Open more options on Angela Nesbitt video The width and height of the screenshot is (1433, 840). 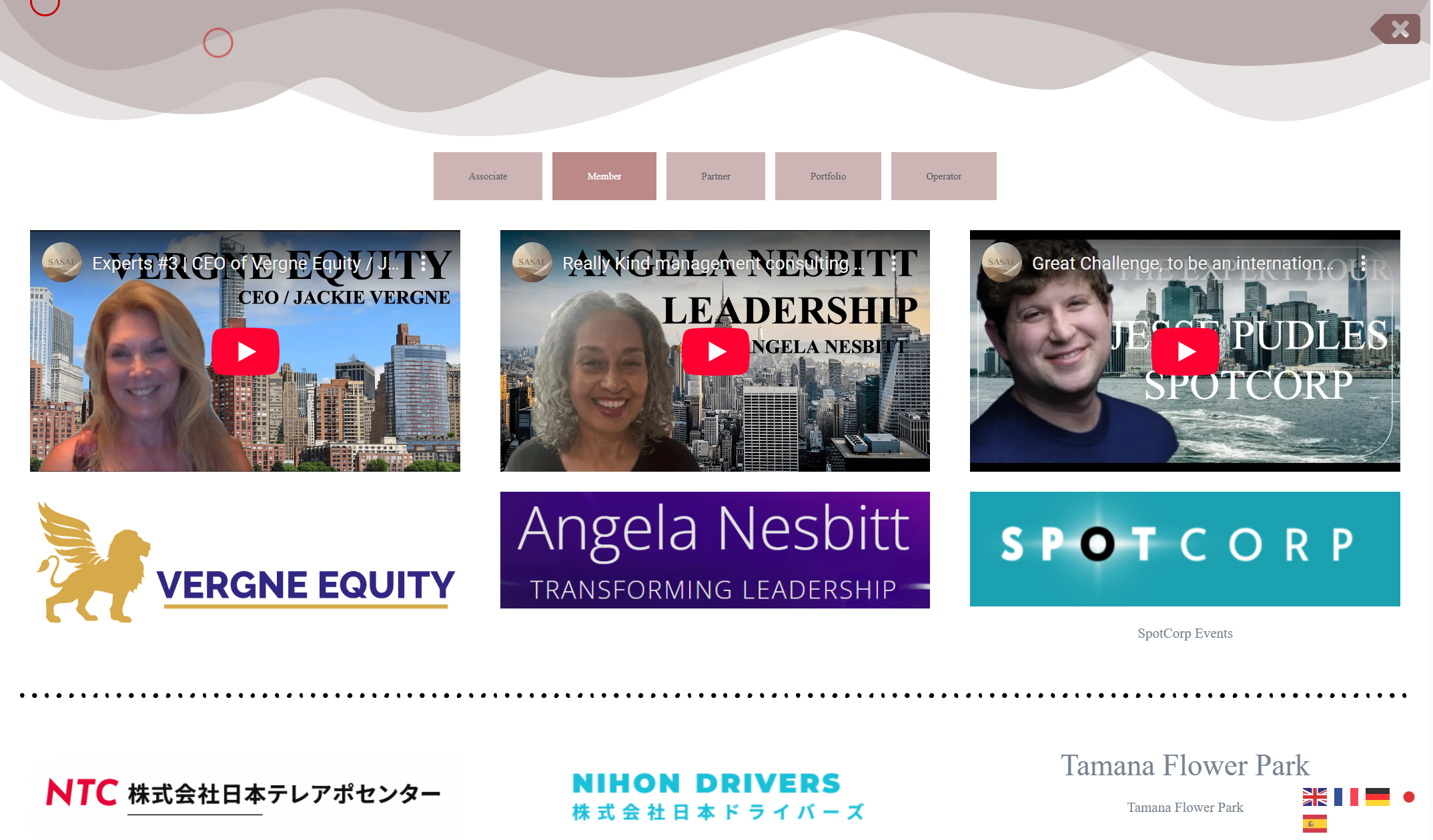click(894, 264)
